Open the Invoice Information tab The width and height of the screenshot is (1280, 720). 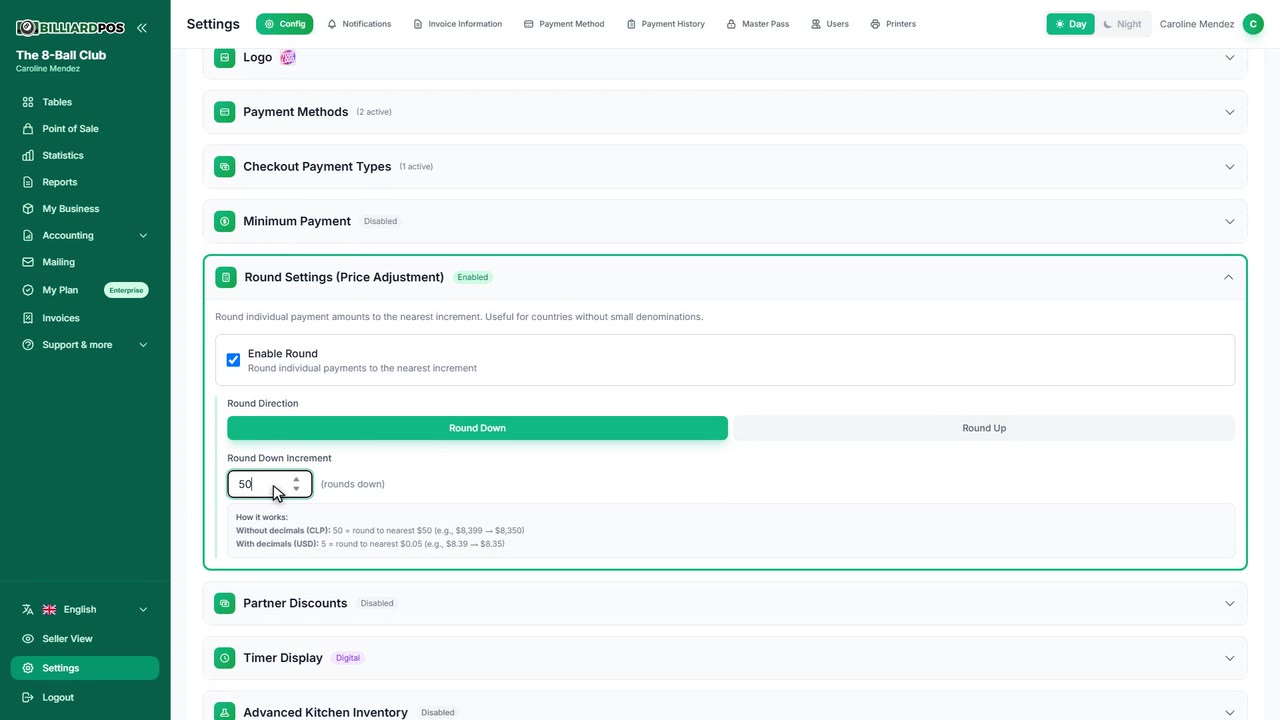(x=458, y=24)
